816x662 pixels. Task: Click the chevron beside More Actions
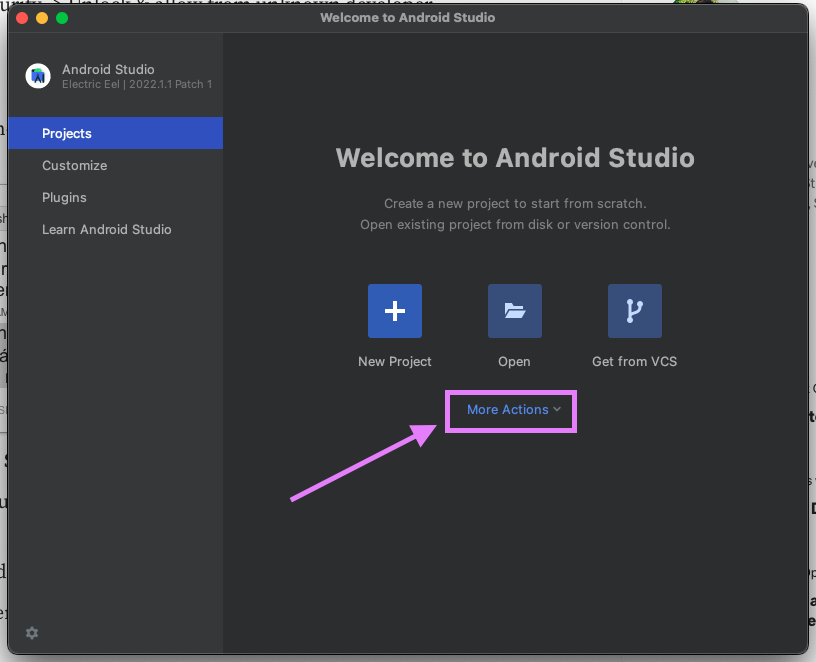pyautogui.click(x=557, y=409)
